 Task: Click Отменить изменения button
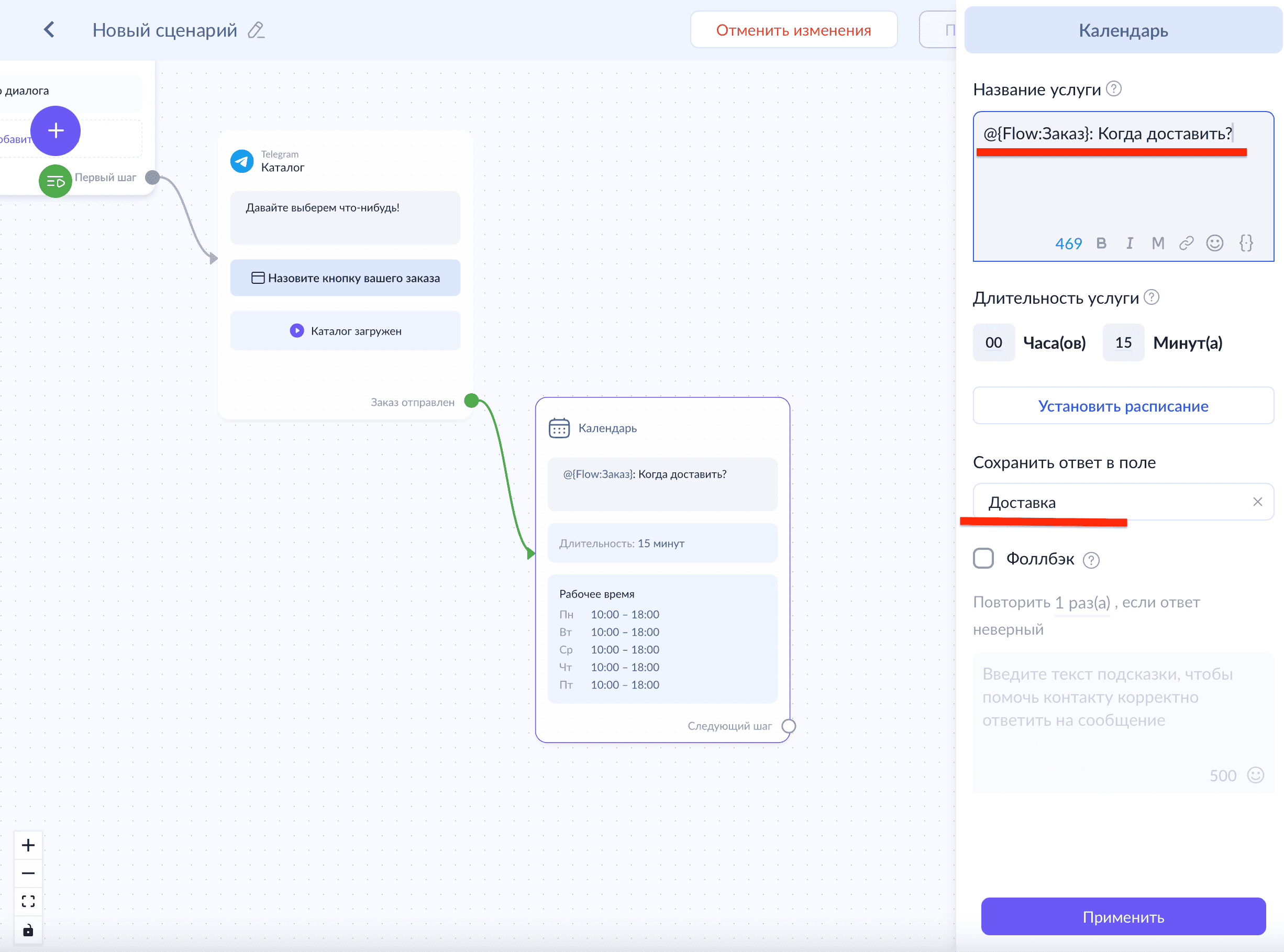(793, 30)
